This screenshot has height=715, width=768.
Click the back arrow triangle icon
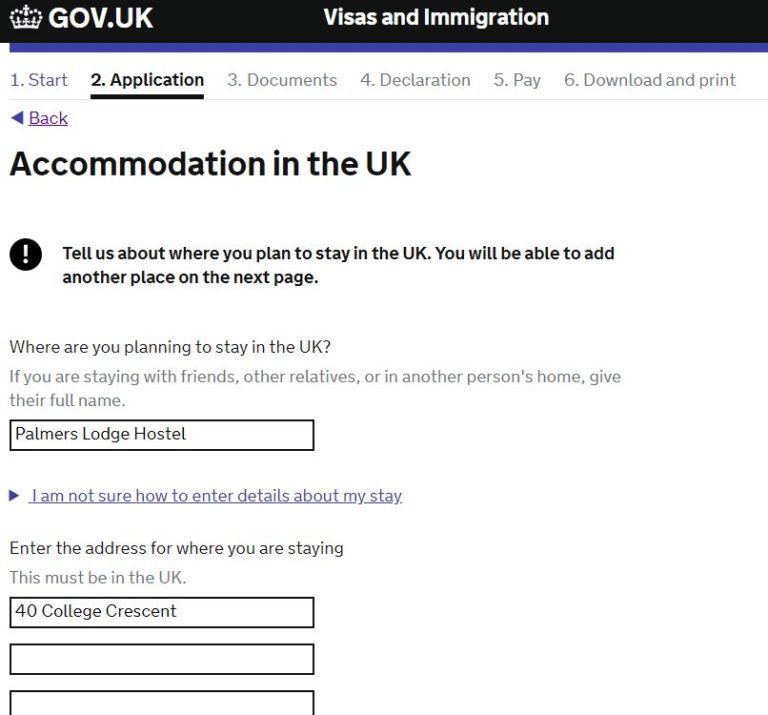point(17,118)
